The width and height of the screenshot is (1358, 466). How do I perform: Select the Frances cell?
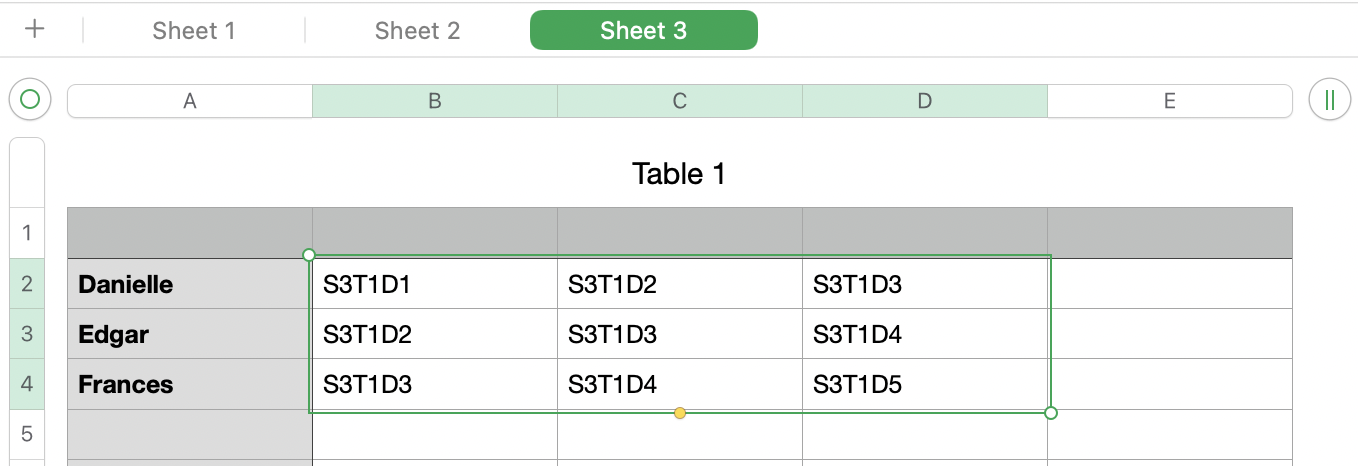click(x=190, y=384)
